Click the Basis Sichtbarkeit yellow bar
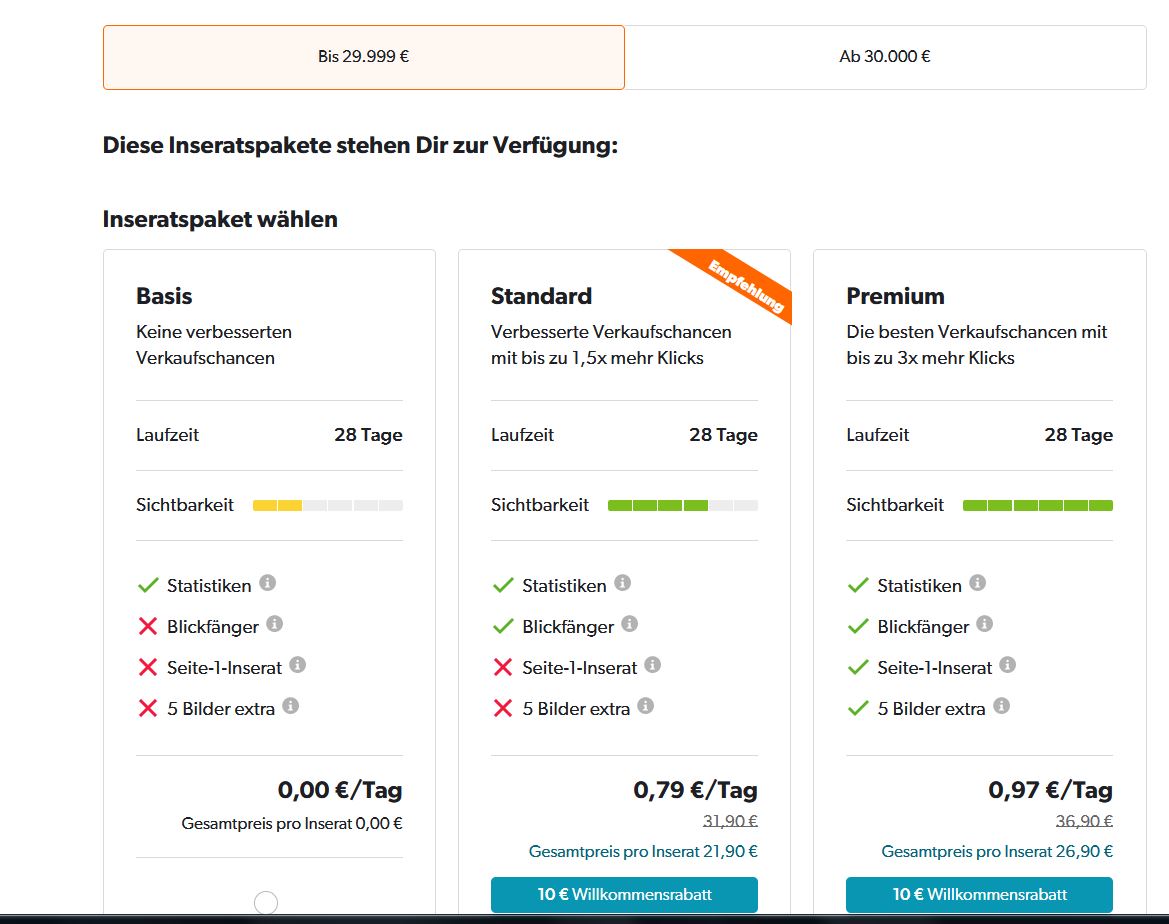The height and width of the screenshot is (924, 1169). pyautogui.click(x=278, y=506)
